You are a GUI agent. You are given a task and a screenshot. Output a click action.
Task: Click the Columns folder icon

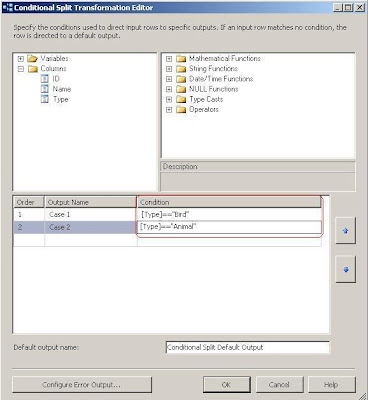[32, 69]
